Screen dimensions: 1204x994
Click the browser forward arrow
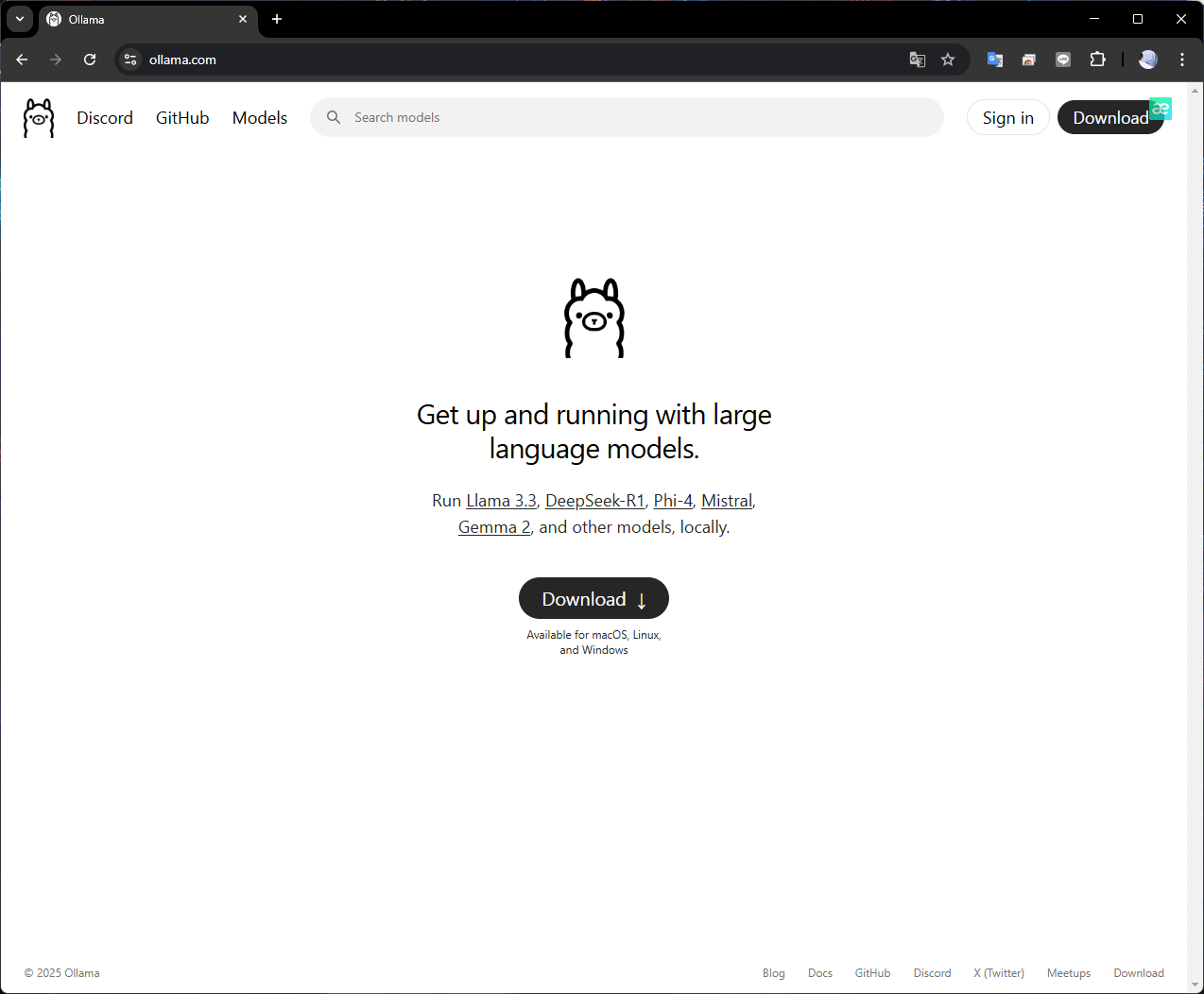click(56, 60)
